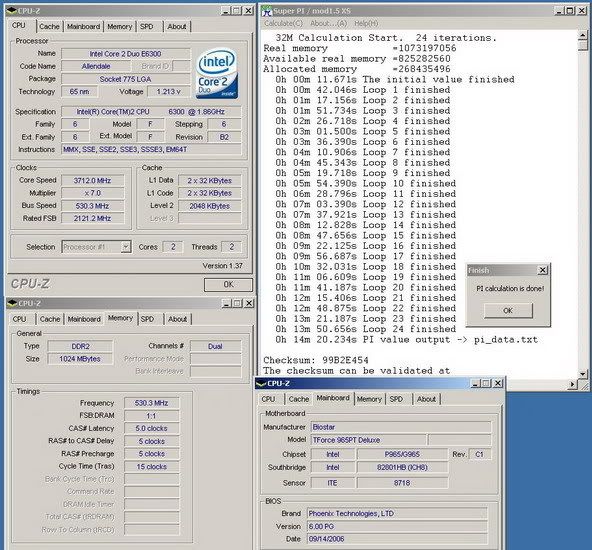Screen dimensions: 592x550
Task: Click the Multiplier x 7.0 field
Action: pos(92,193)
